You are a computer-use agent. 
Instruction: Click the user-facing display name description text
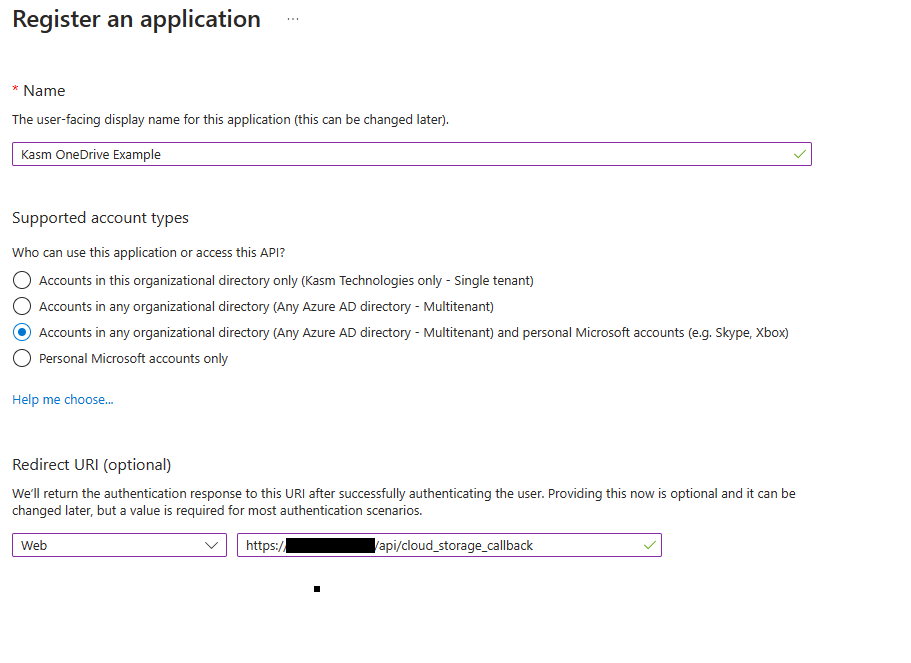(x=230, y=119)
